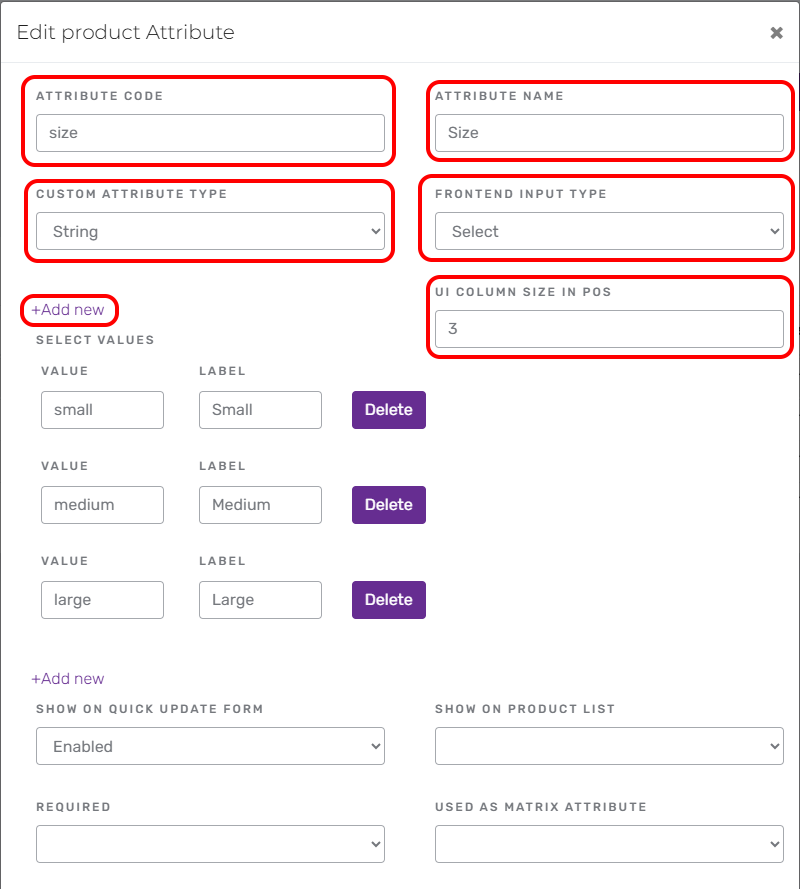
Task: Click the UI Column Size in POS field
Action: pos(609,329)
